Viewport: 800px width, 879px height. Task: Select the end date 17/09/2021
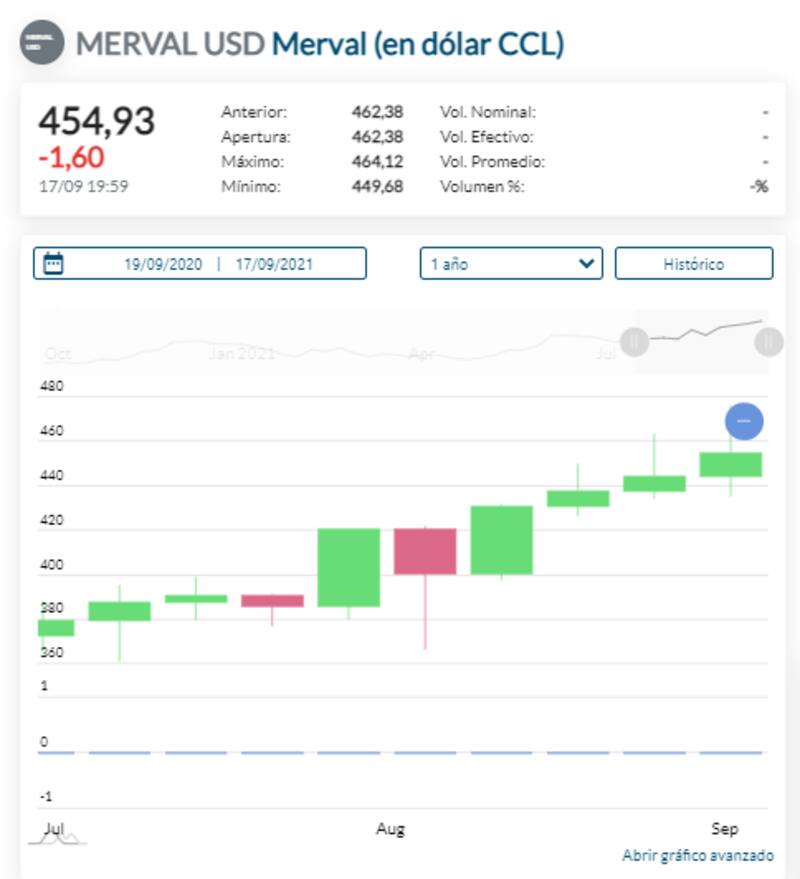tap(274, 264)
